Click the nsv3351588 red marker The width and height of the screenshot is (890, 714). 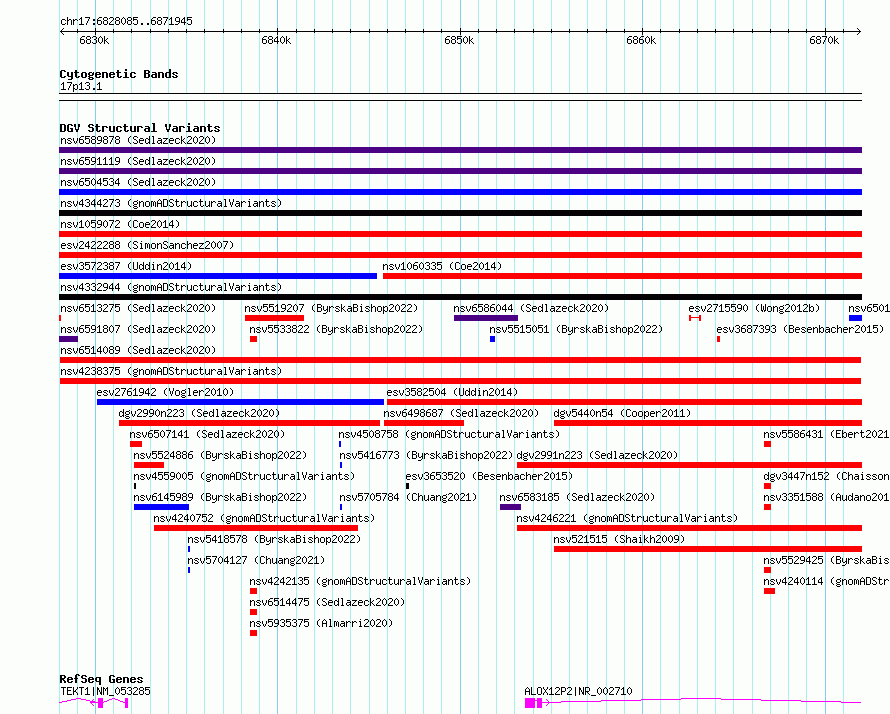coord(767,507)
